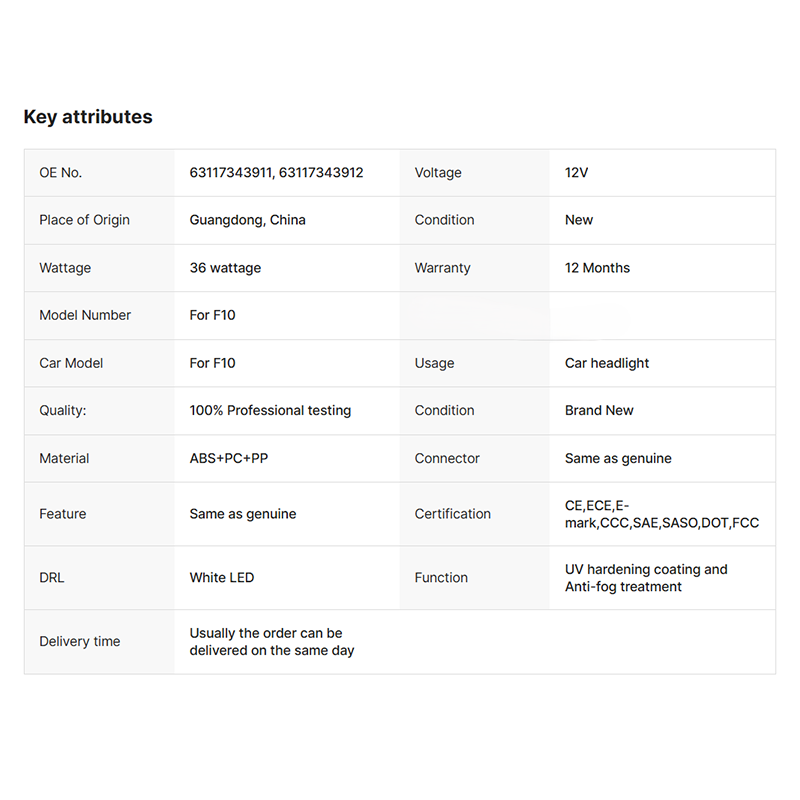This screenshot has width=800, height=800.
Task: Click the Car headlight usage value
Action: 606,363
